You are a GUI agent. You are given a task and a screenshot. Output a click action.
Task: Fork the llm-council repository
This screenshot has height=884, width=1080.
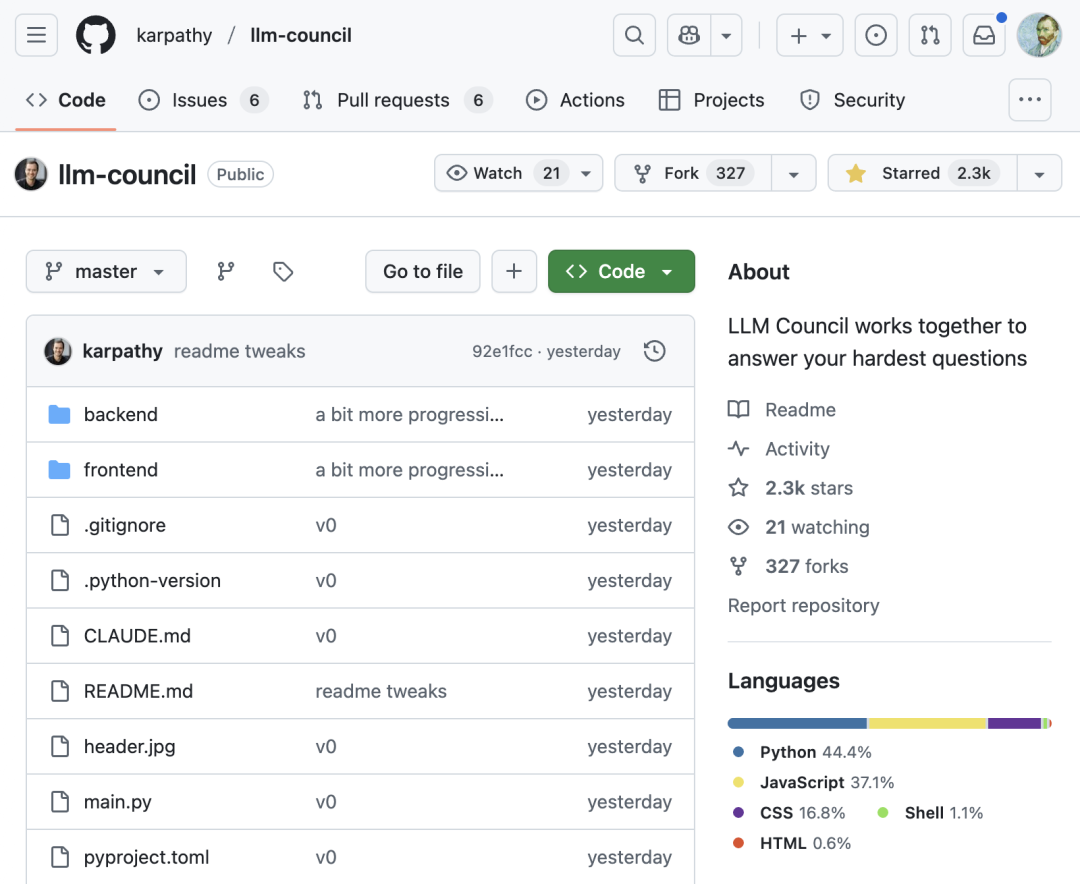click(x=693, y=173)
